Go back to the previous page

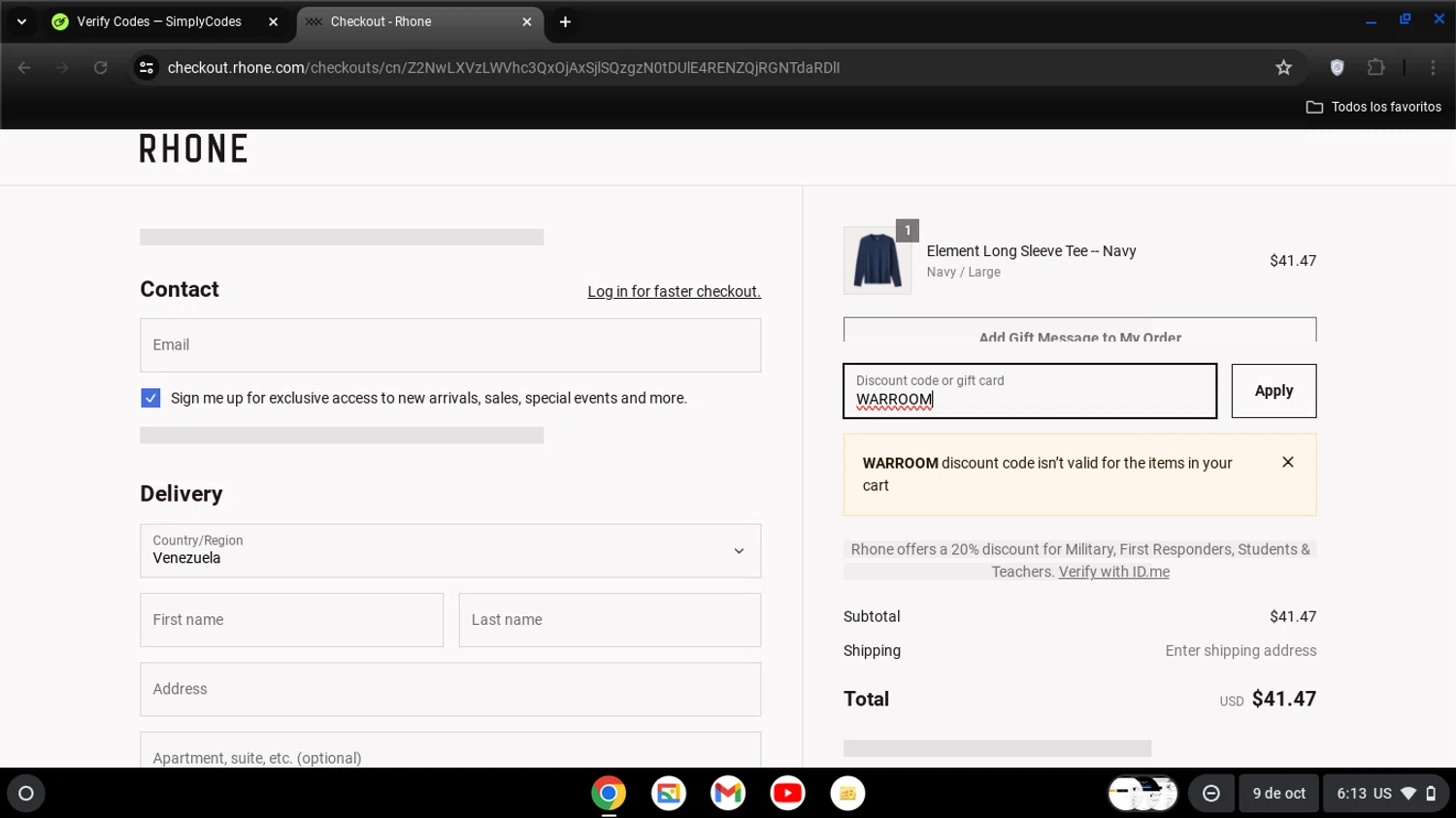(24, 68)
